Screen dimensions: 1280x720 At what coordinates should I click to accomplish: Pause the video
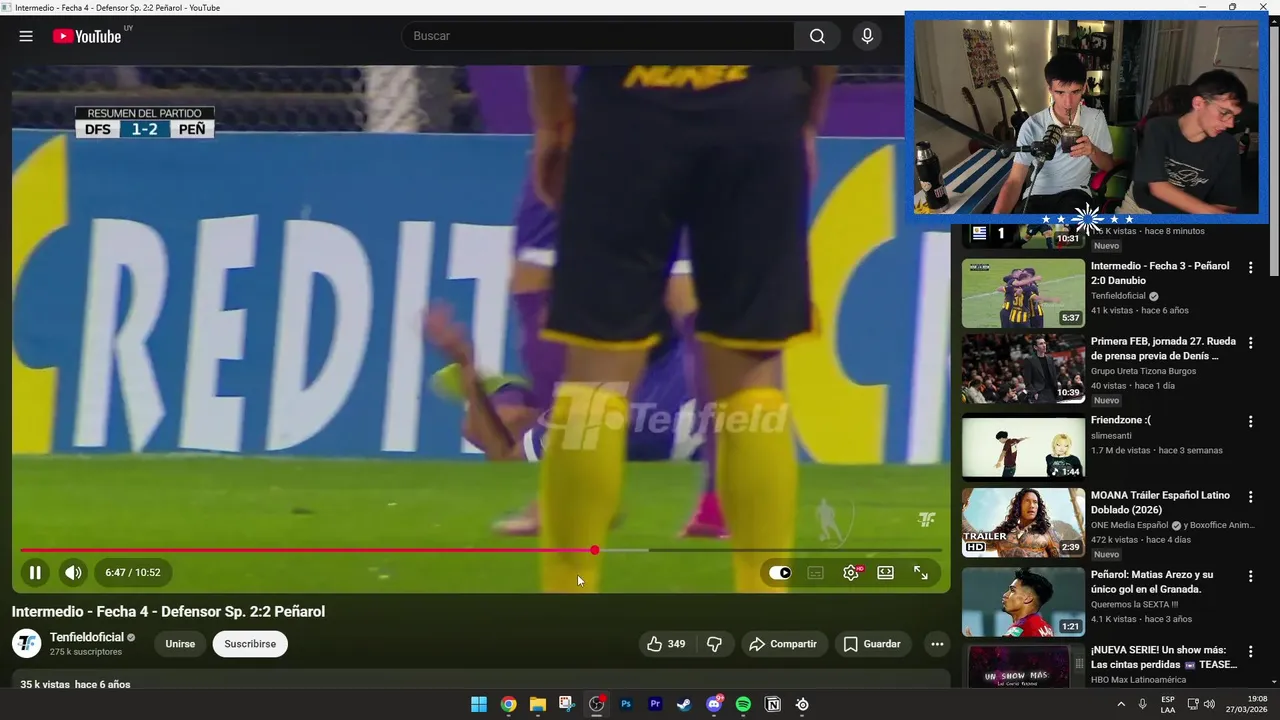35,573
